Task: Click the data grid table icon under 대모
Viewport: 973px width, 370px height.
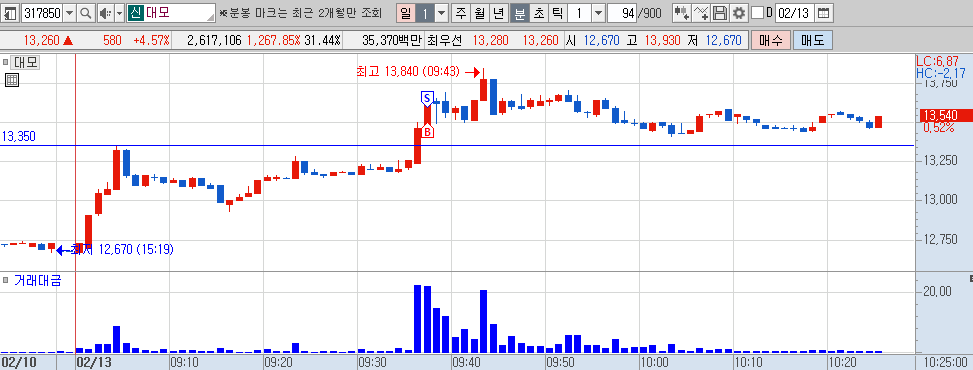Action: [12, 79]
